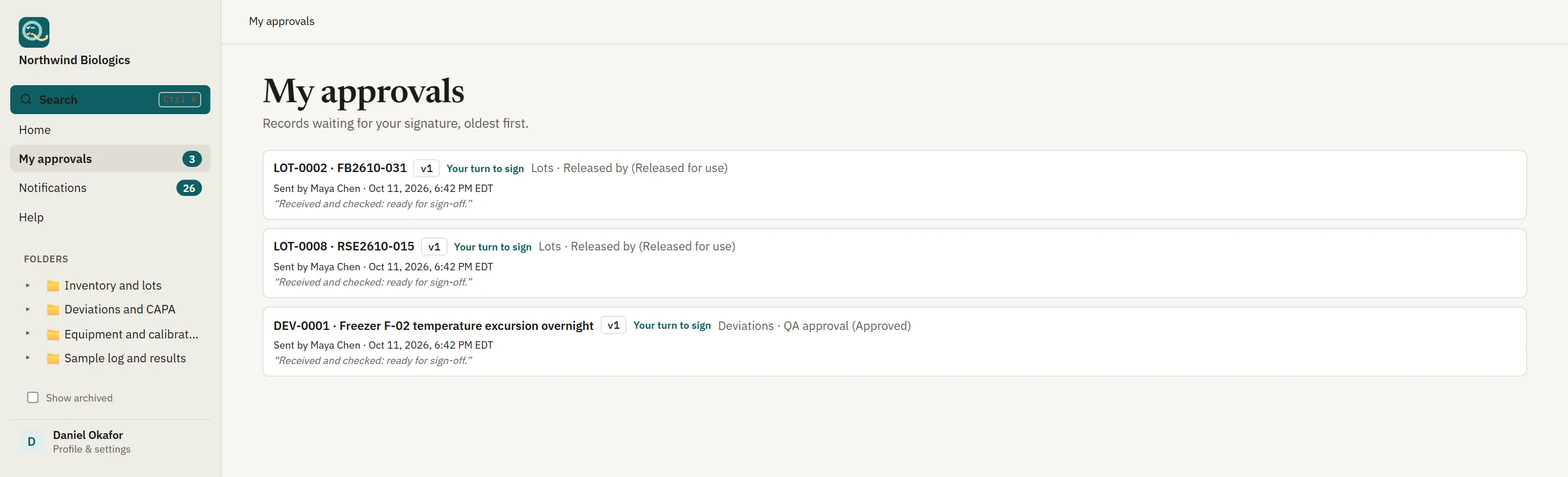Click the "Lots · Released by" text on LOT-0008
This screenshot has width=1568, height=477.
pyautogui.click(x=637, y=246)
